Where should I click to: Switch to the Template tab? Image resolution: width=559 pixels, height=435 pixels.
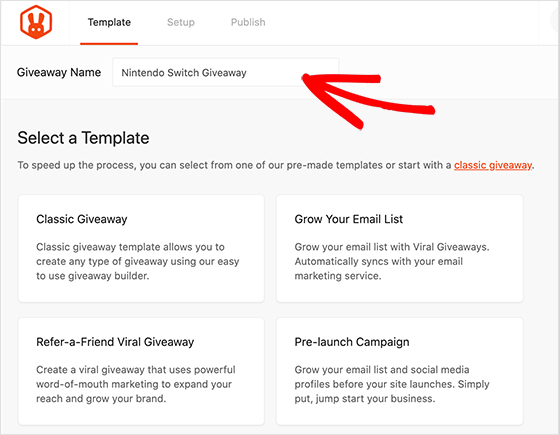pos(109,22)
